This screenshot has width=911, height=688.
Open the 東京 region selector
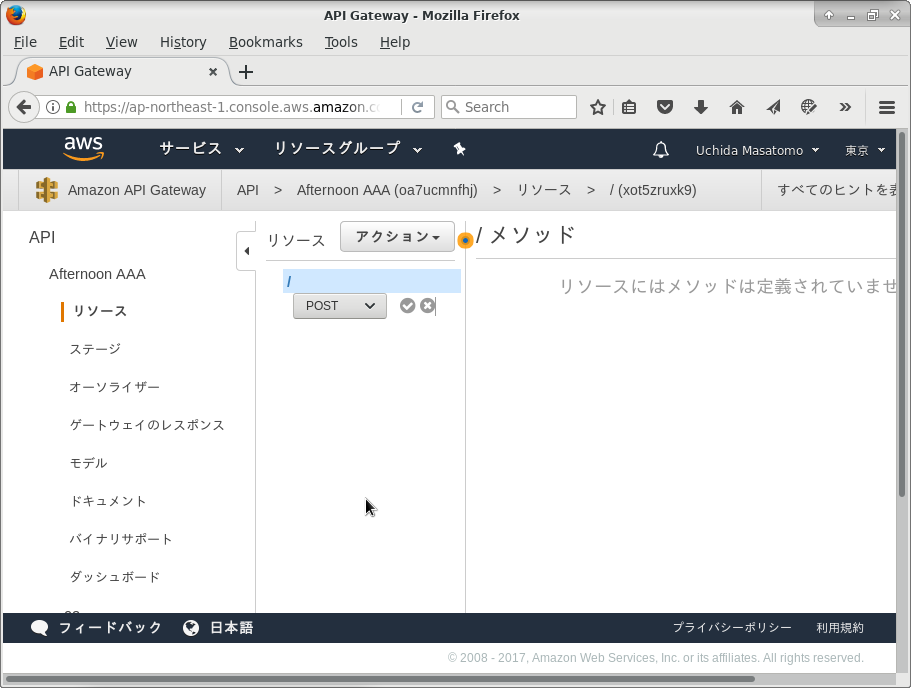[865, 150]
